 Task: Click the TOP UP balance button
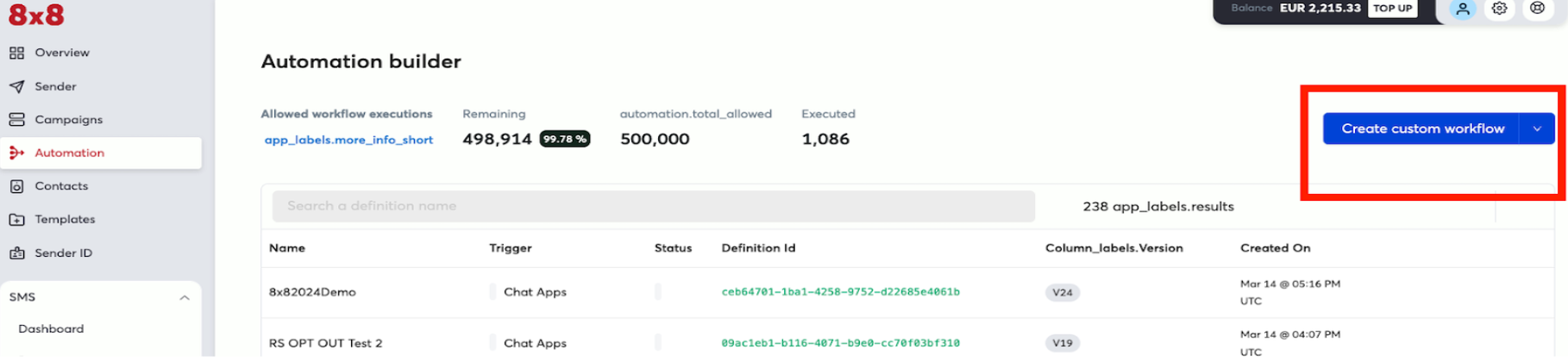tap(1392, 9)
